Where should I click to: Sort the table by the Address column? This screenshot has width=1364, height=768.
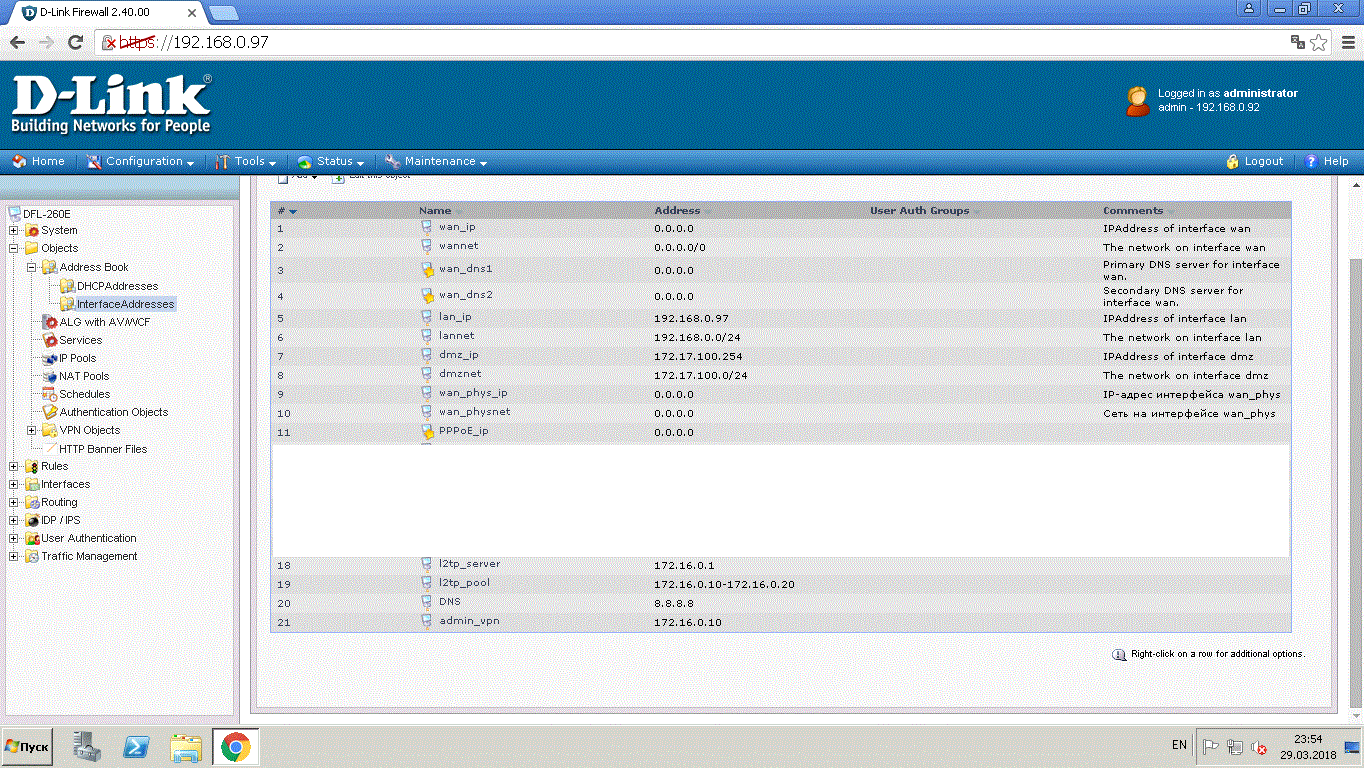(677, 211)
